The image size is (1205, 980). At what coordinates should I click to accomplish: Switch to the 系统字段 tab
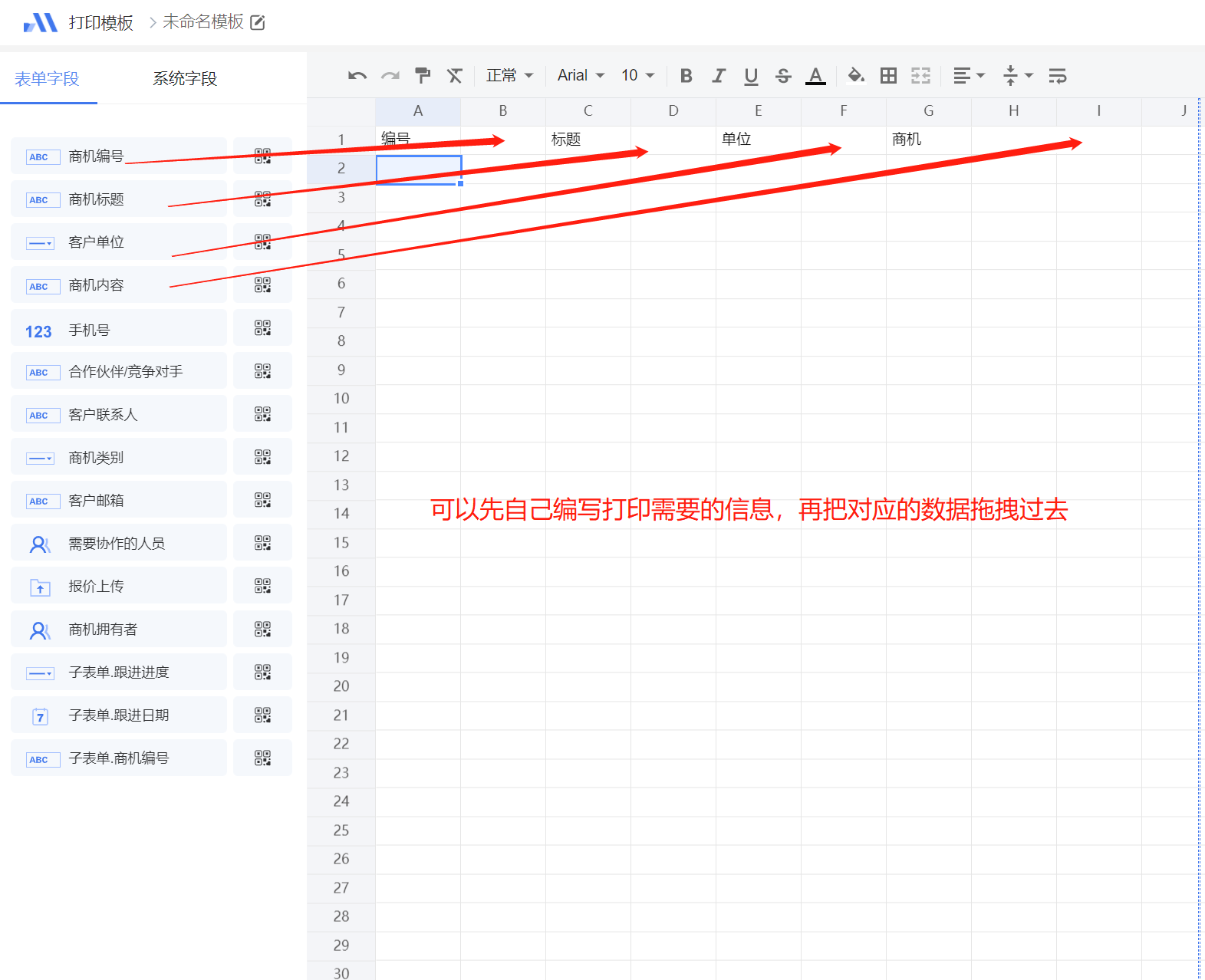pyautogui.click(x=185, y=78)
